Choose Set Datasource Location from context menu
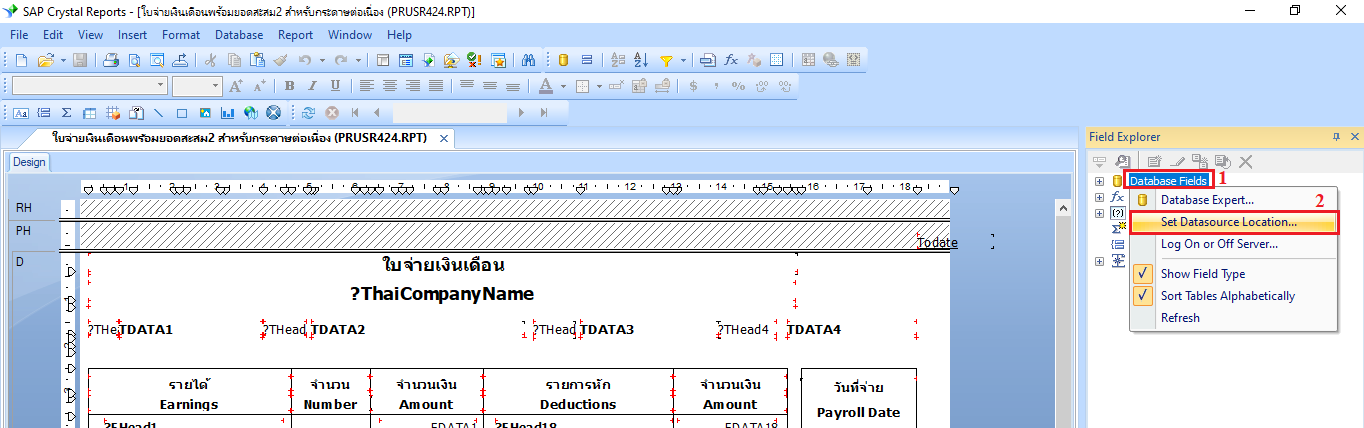 coord(1228,222)
